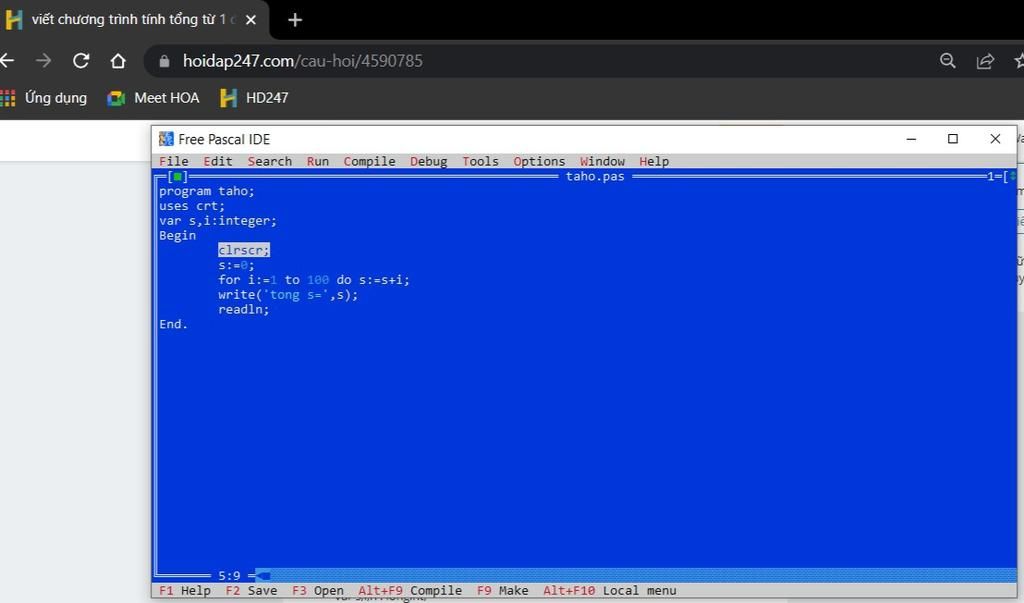
Task: Click the 'Begin' keyword line
Action: pos(177,235)
